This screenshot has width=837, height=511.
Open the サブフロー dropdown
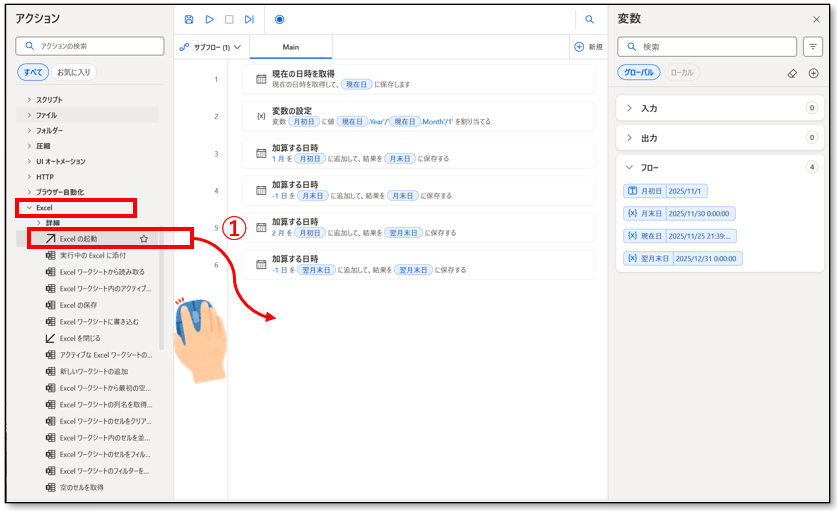click(209, 47)
